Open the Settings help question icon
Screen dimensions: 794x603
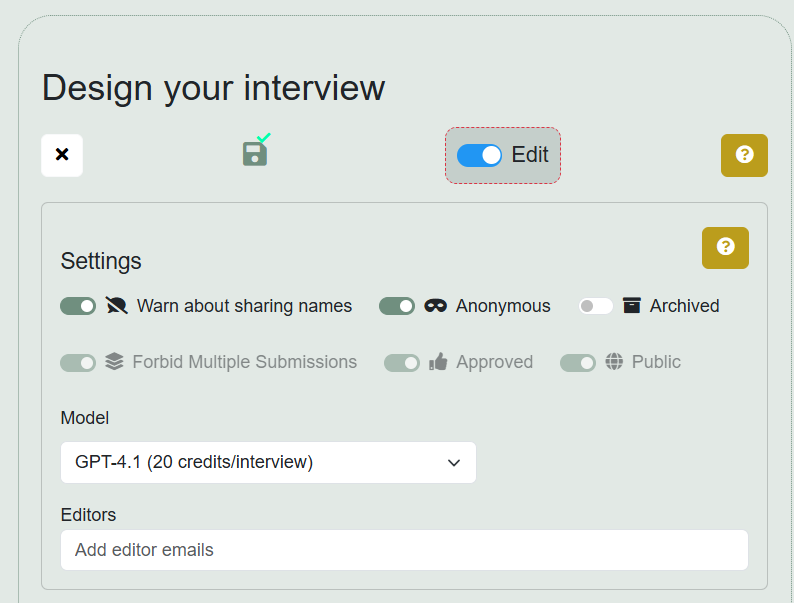click(725, 247)
